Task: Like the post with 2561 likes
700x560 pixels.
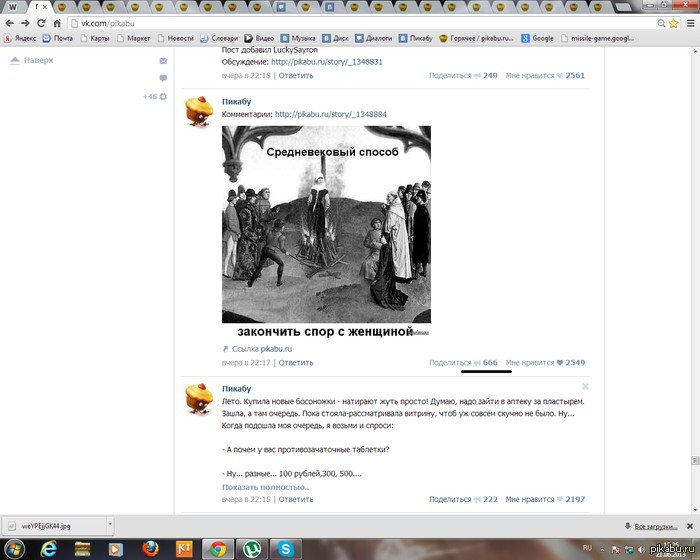Action: [545, 75]
